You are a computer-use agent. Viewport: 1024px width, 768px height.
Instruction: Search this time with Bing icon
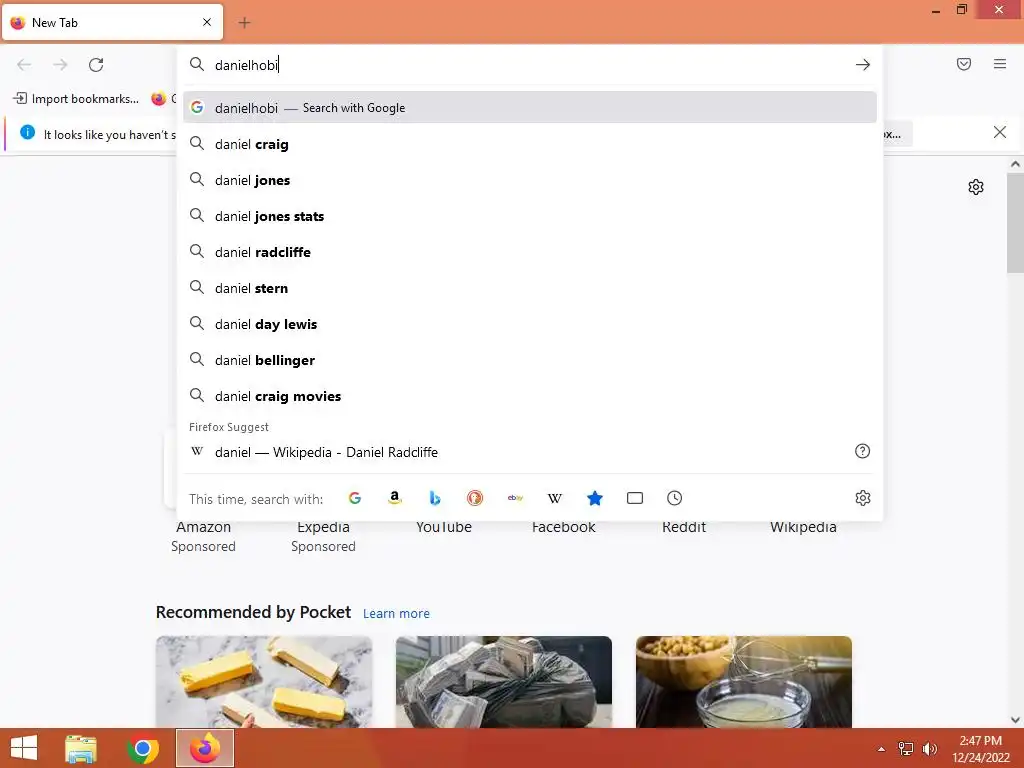[x=435, y=498]
